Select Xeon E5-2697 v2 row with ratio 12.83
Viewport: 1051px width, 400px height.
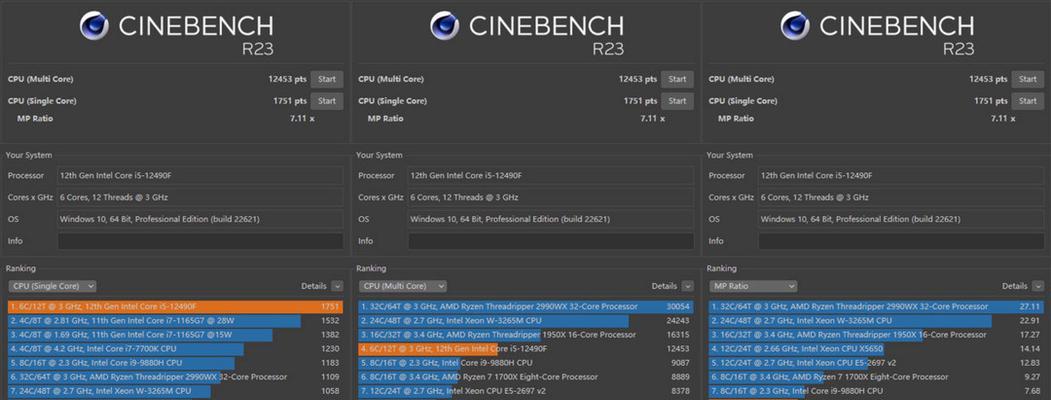(x=877, y=363)
